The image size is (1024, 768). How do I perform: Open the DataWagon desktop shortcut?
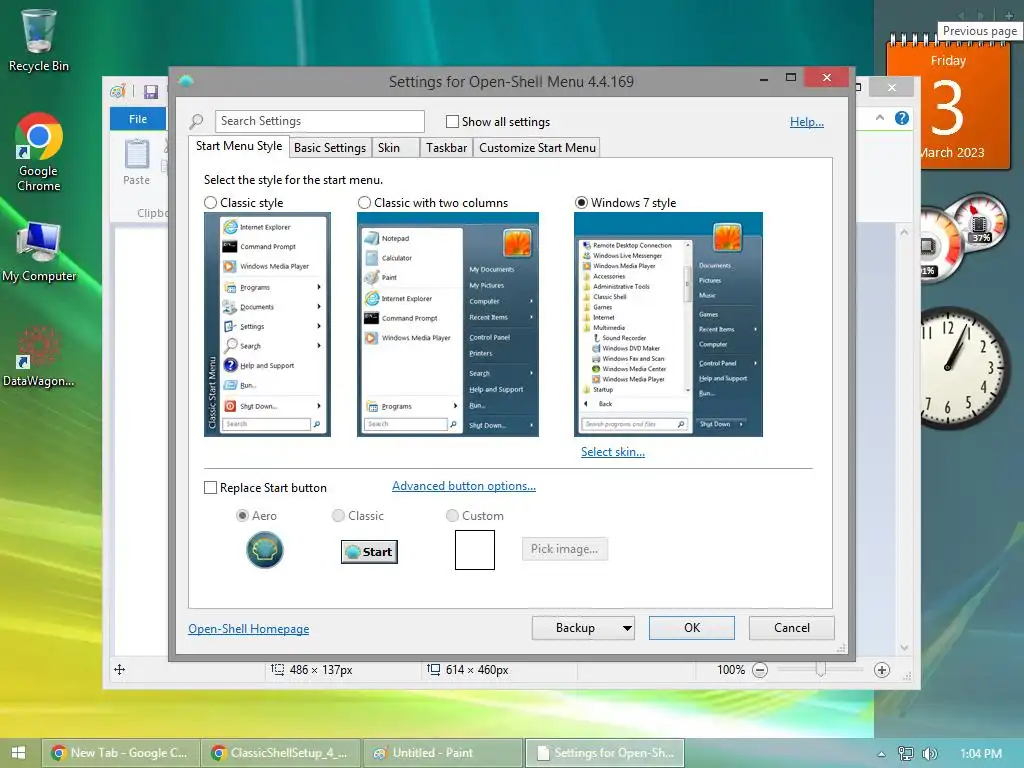pos(39,356)
